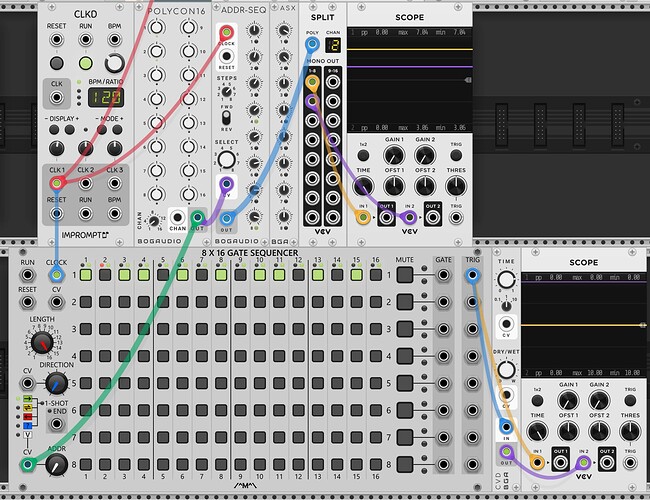Click the third jack in SPLIT's 1-8 column
The image size is (650, 500).
[x=312, y=120]
